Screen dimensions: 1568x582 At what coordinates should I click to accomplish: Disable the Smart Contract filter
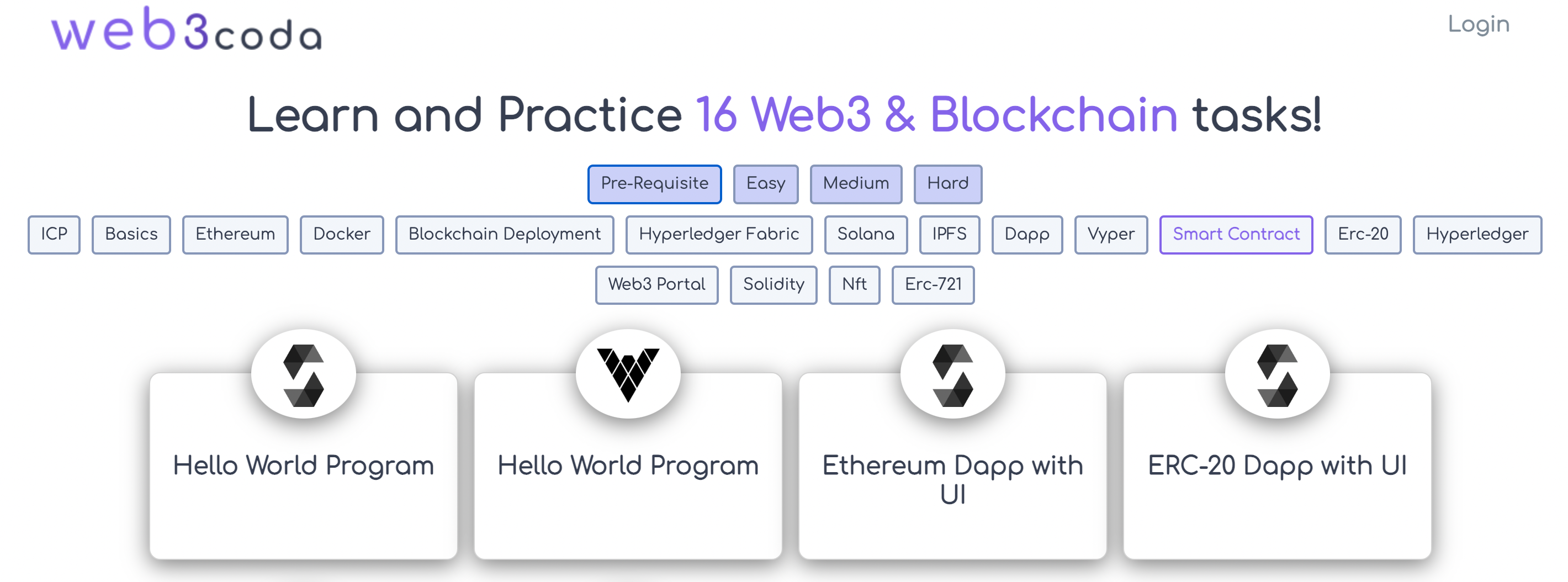click(x=1236, y=234)
